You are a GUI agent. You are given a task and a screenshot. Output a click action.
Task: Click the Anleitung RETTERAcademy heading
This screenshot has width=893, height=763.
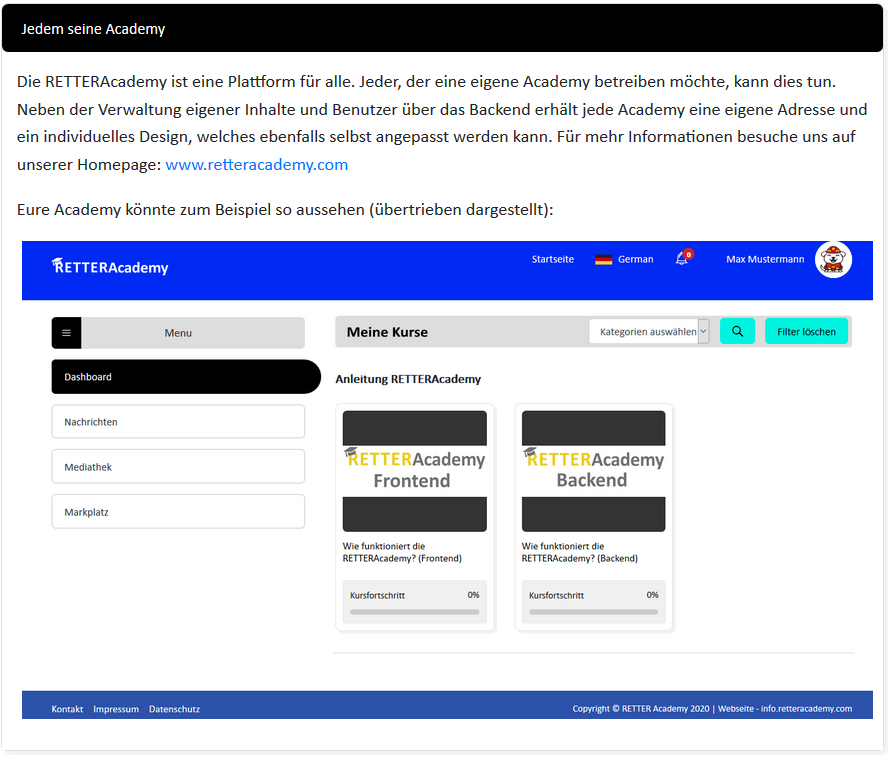[408, 379]
